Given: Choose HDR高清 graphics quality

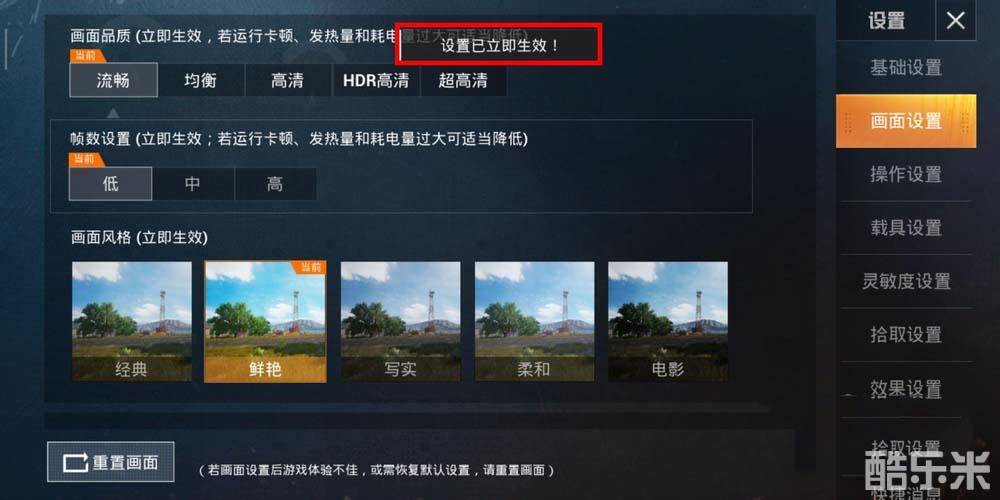Looking at the screenshot, I should [376, 80].
